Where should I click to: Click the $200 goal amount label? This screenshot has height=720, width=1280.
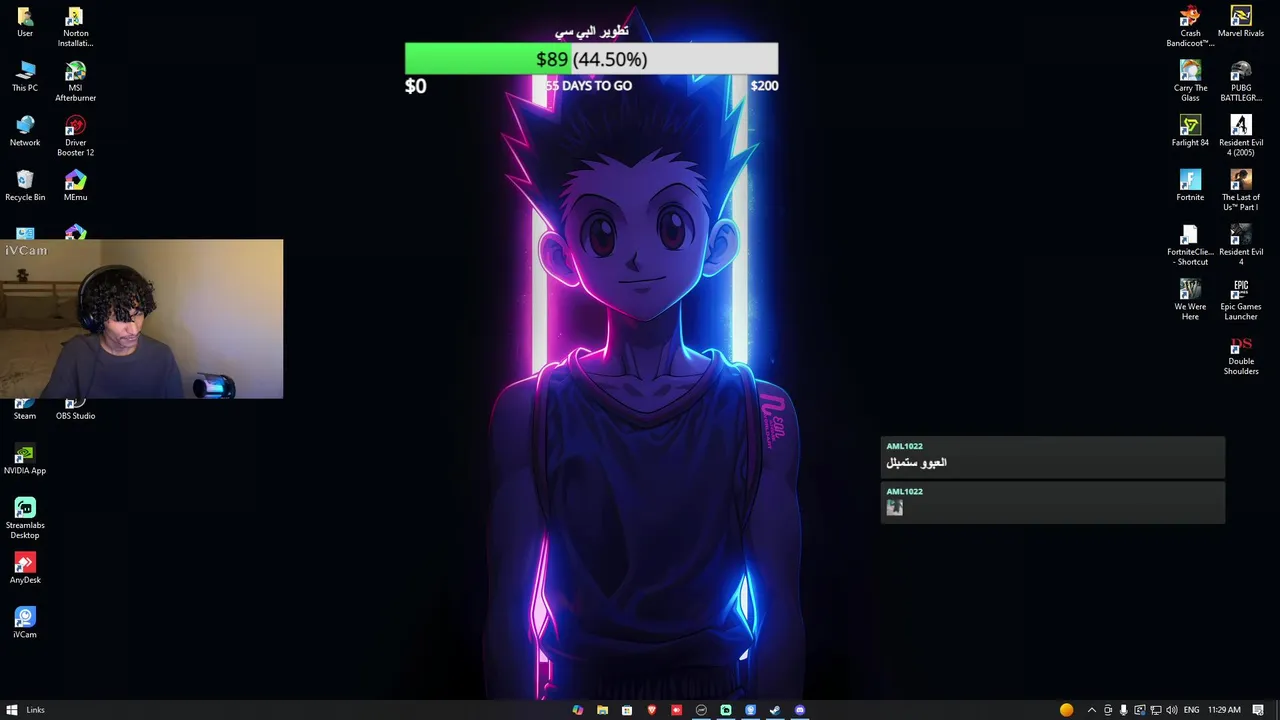tap(764, 86)
